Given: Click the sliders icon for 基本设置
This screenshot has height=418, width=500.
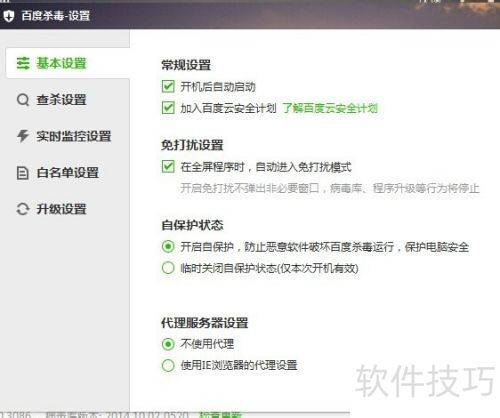Looking at the screenshot, I should click(23, 63).
